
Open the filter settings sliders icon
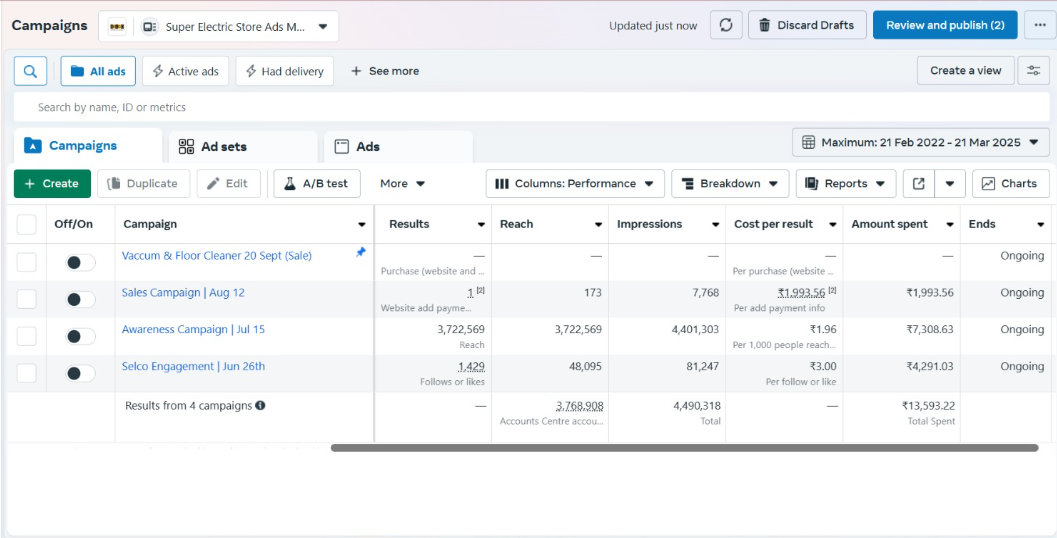click(x=1034, y=71)
